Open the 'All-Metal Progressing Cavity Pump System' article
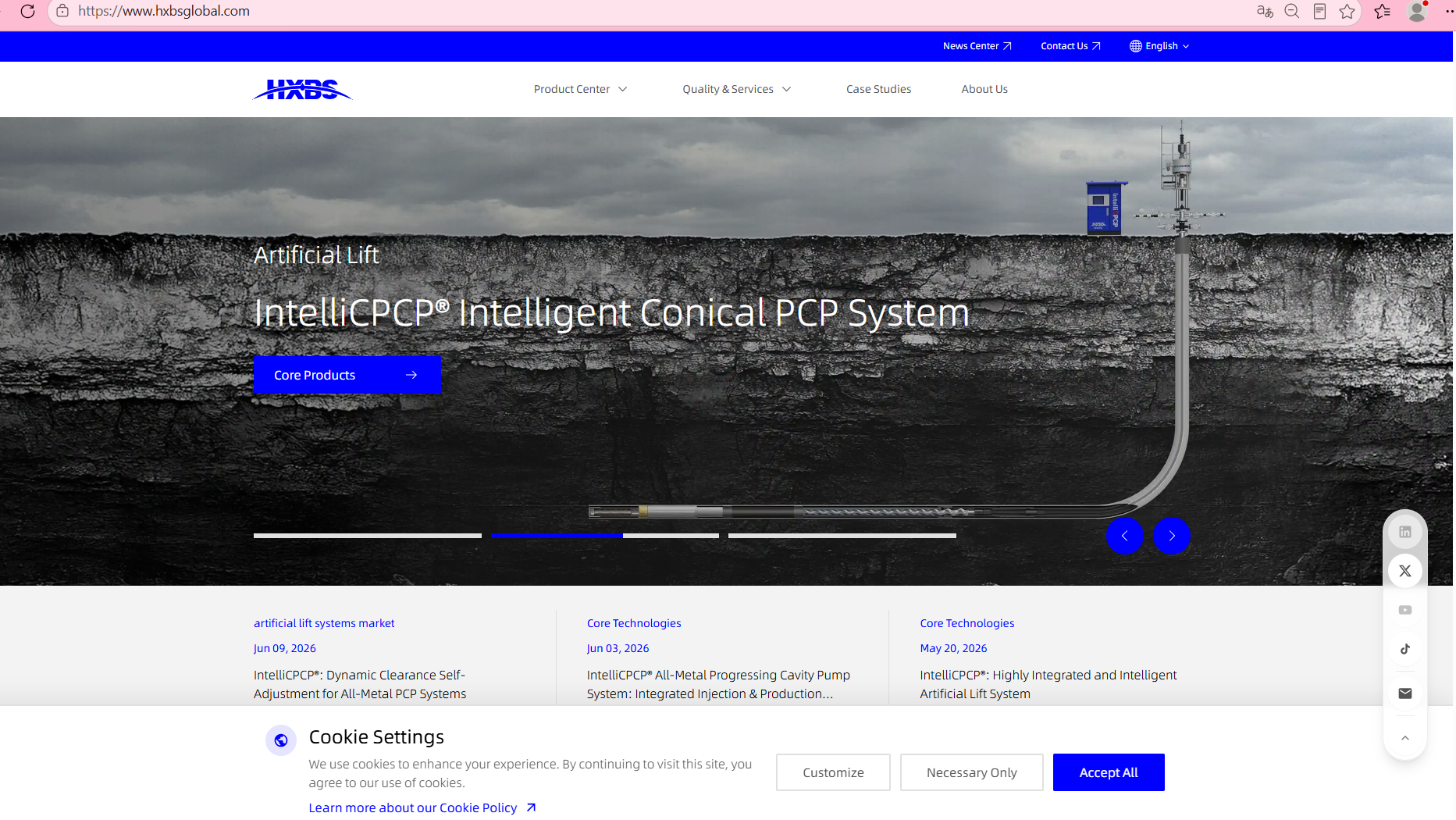Screen dimensions: 1456x820 (x=718, y=684)
